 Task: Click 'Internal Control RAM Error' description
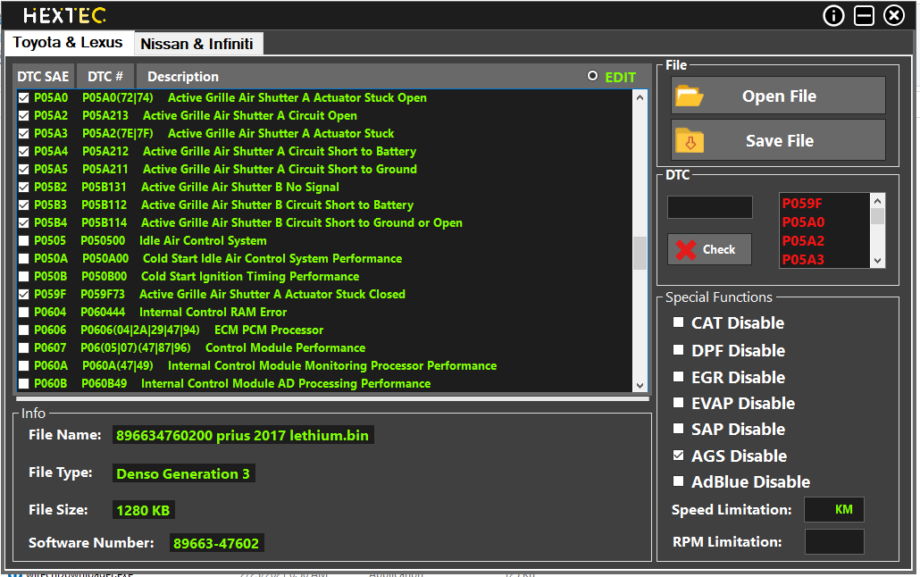coord(213,312)
